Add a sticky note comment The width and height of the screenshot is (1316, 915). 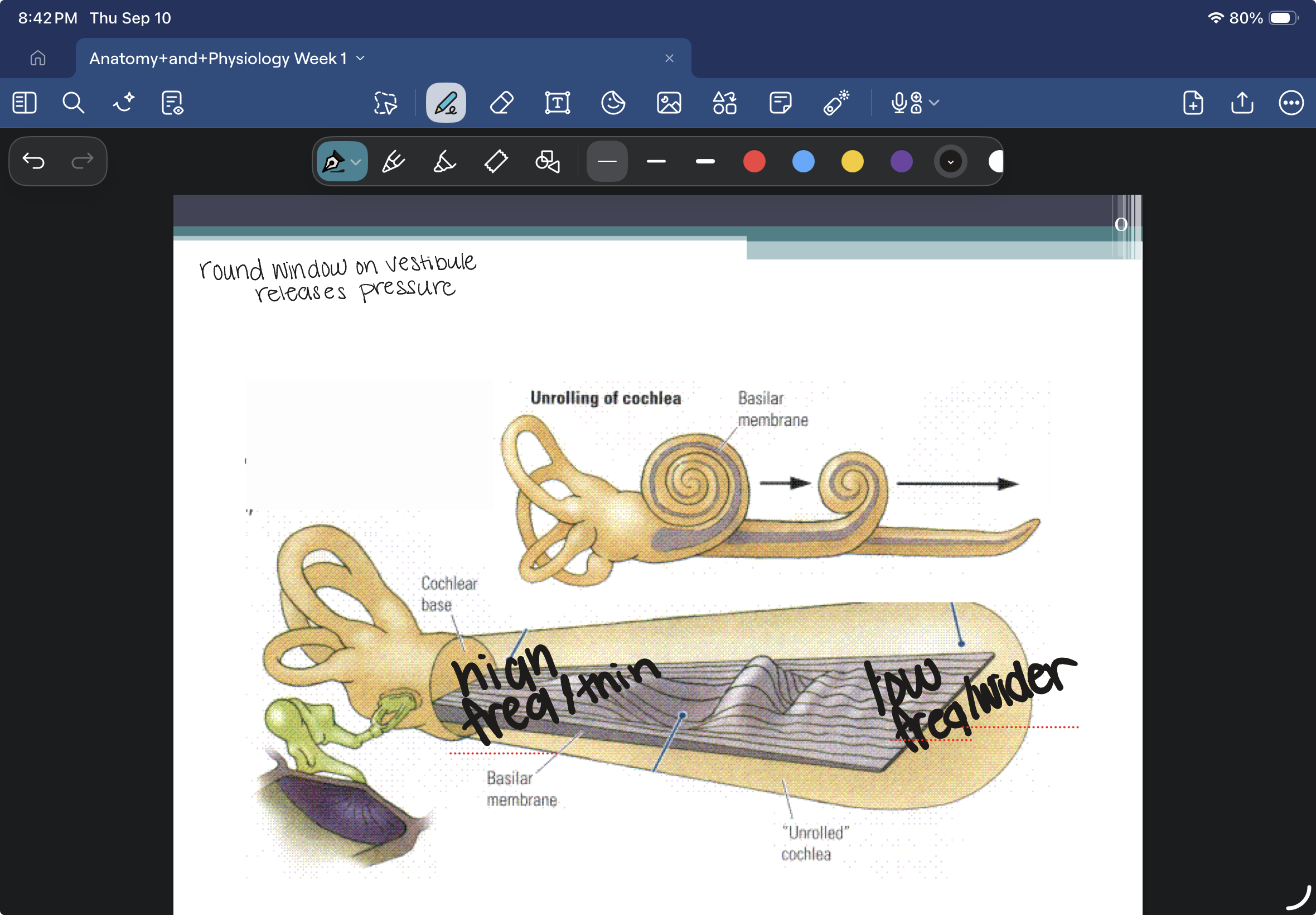[780, 103]
